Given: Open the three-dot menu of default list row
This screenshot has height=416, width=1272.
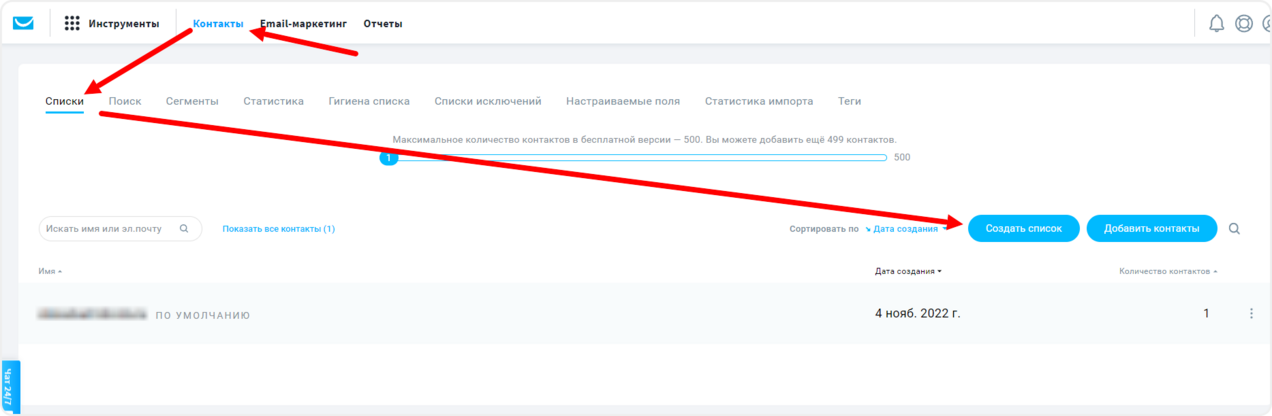Looking at the screenshot, I should click(1251, 314).
